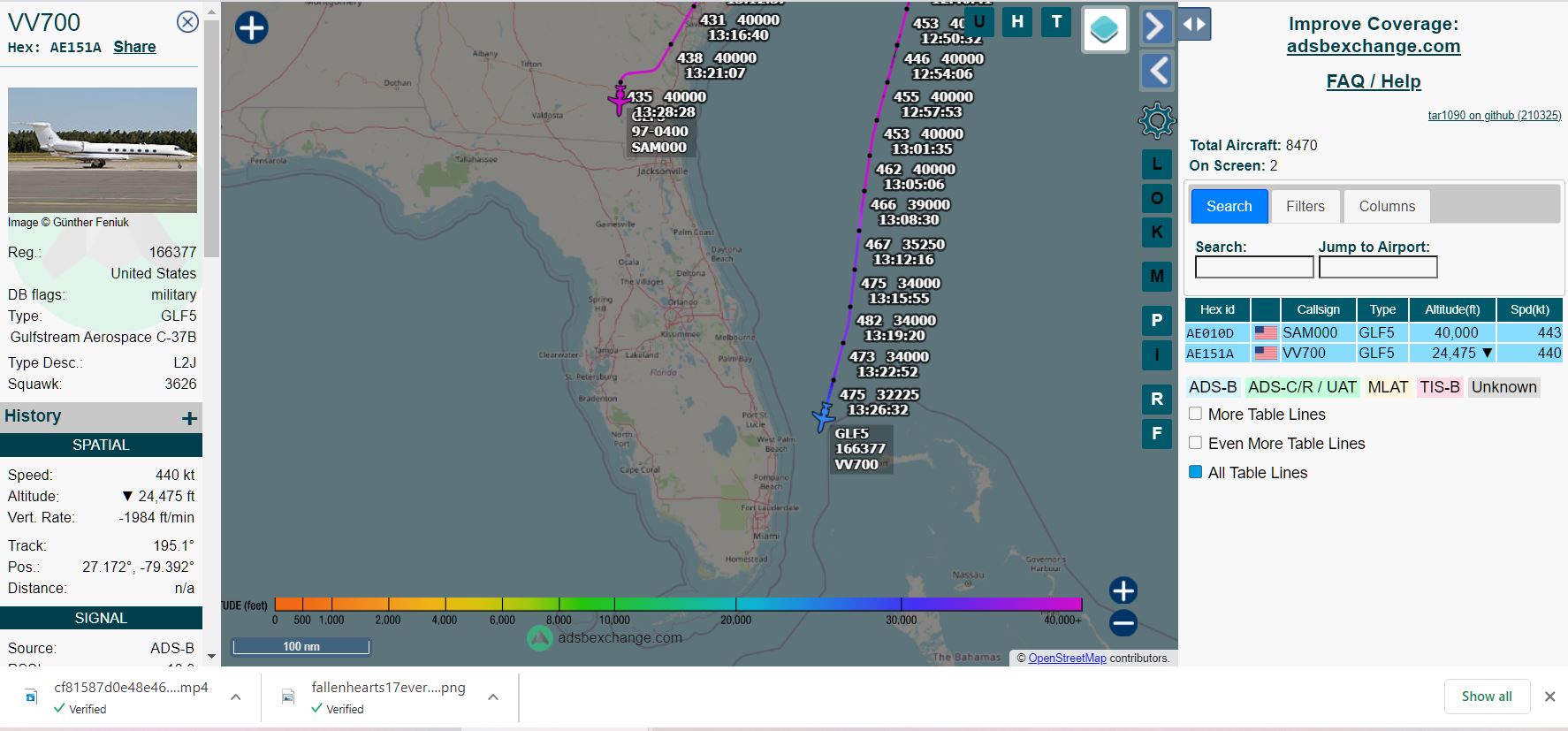Screen dimensions: 1568x731
Task: Click the TIS-B legend label
Action: click(x=1440, y=387)
